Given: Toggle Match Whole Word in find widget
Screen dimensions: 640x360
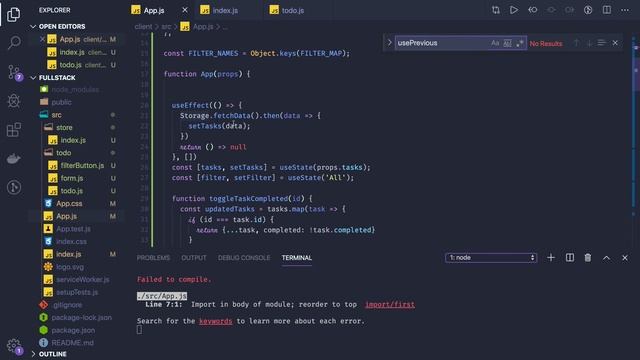Looking at the screenshot, I should (507, 43).
